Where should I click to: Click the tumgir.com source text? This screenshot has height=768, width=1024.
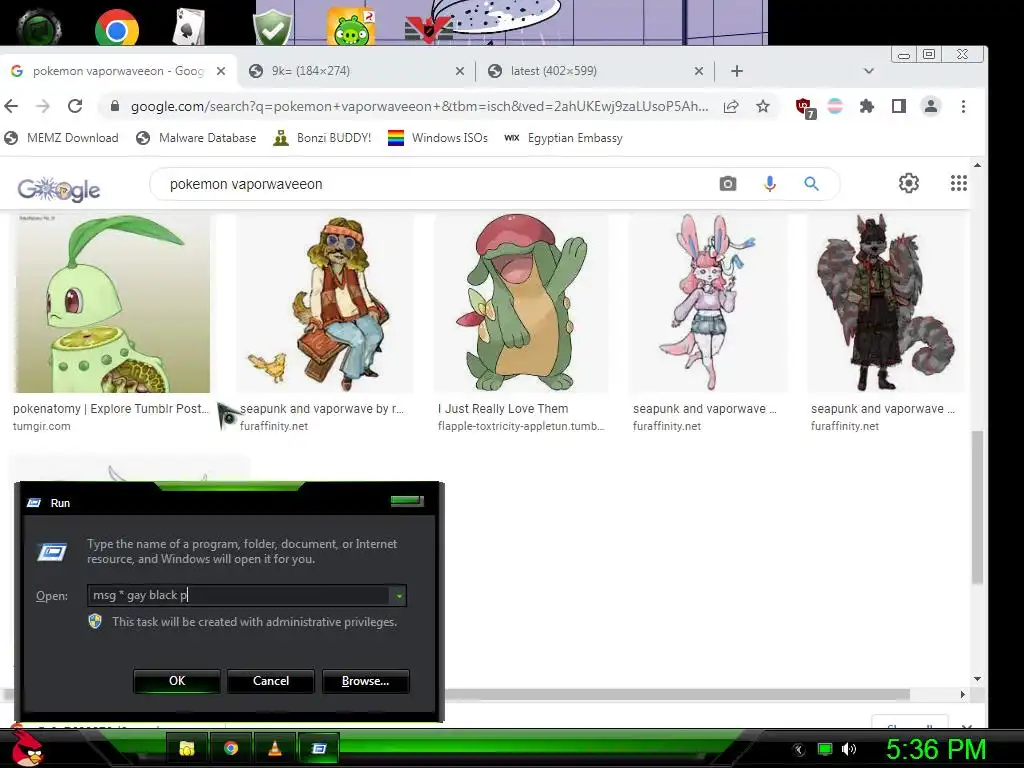click(42, 426)
